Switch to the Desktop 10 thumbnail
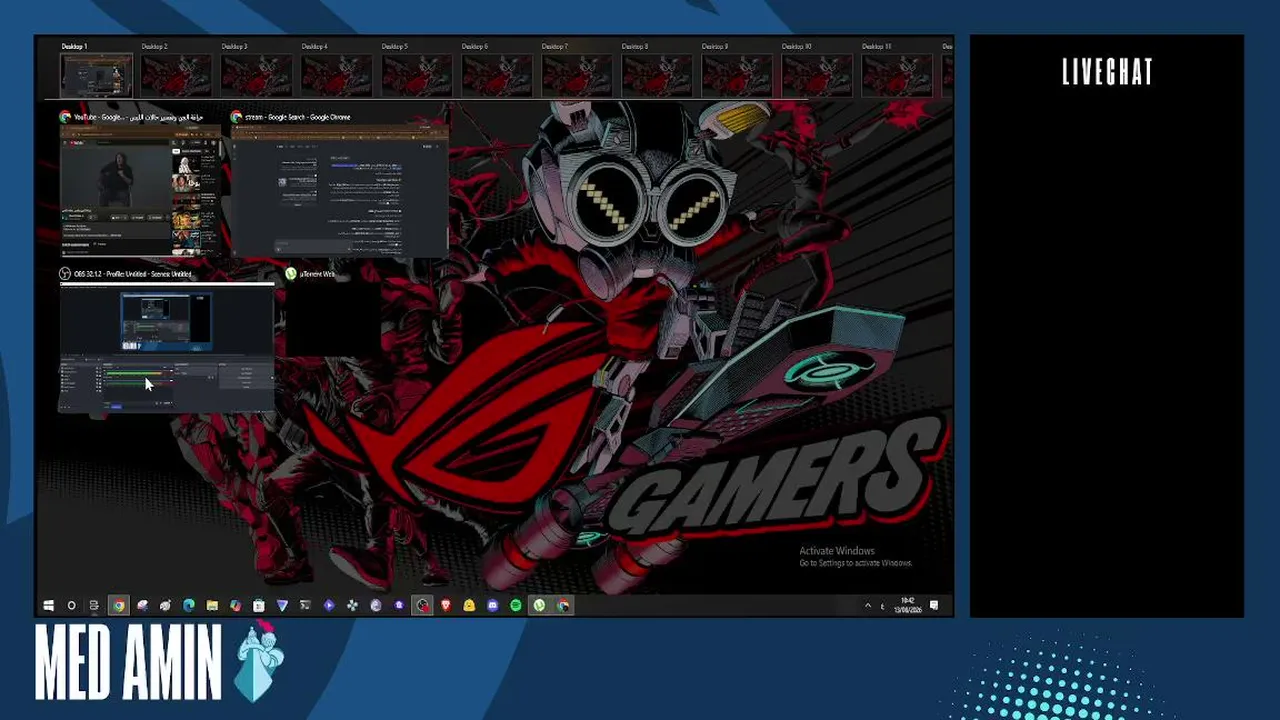 [816, 76]
